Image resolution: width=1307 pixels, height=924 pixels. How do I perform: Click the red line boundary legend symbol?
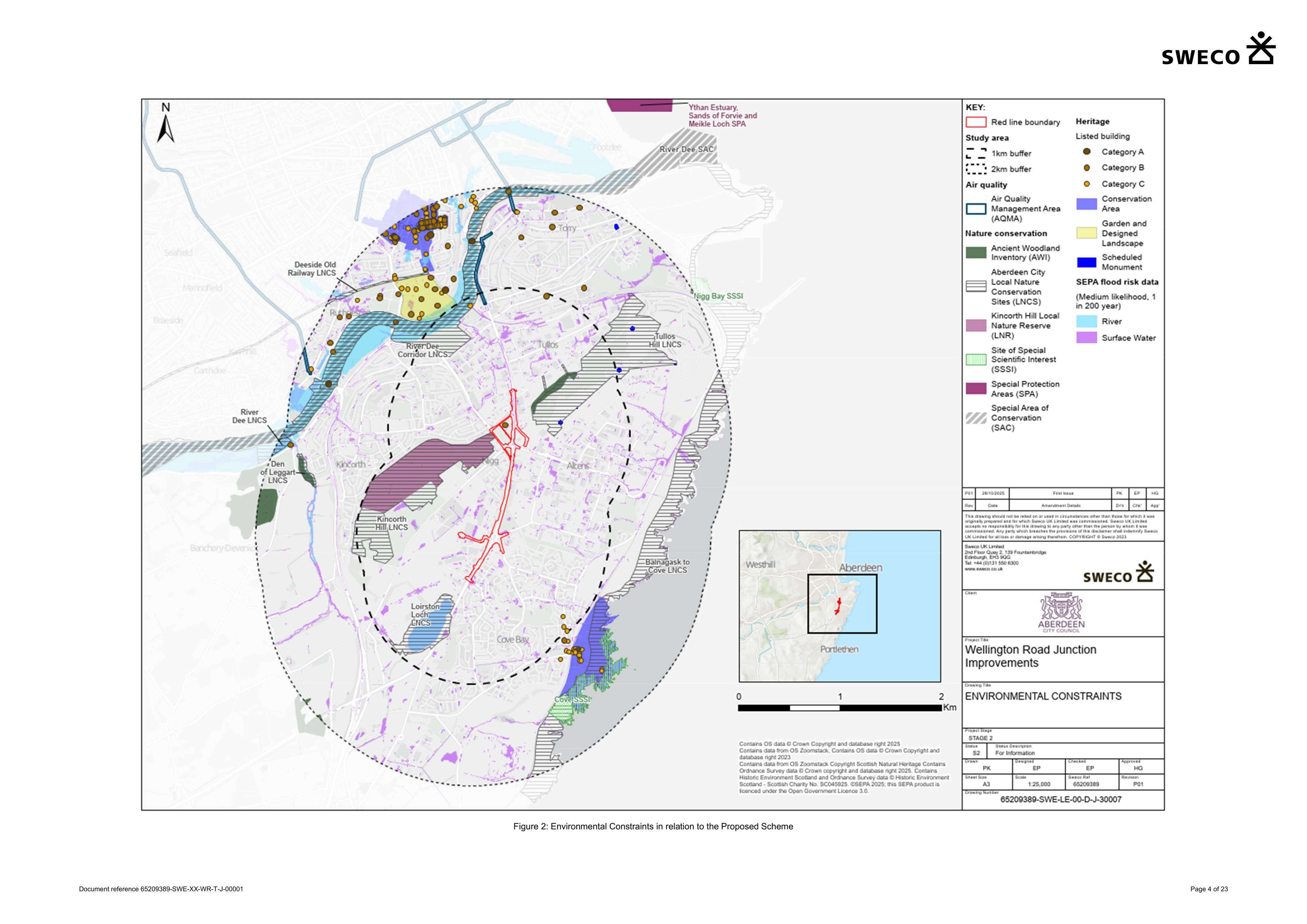click(976, 122)
